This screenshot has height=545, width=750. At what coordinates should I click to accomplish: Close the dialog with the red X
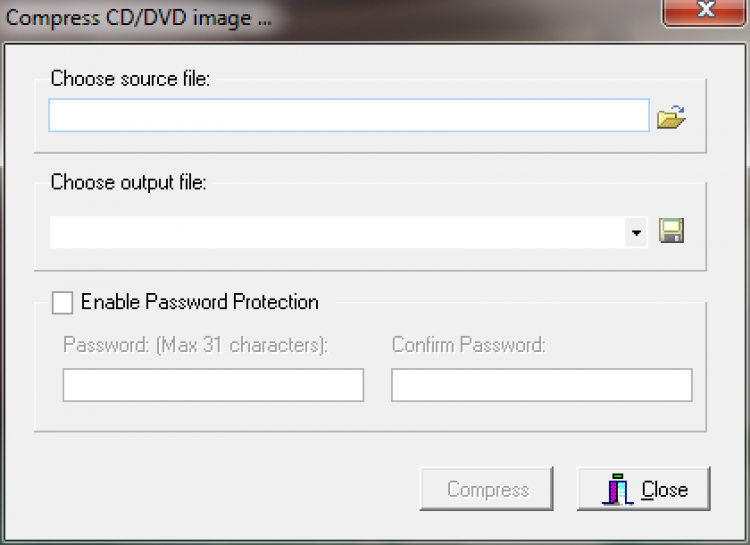705,10
